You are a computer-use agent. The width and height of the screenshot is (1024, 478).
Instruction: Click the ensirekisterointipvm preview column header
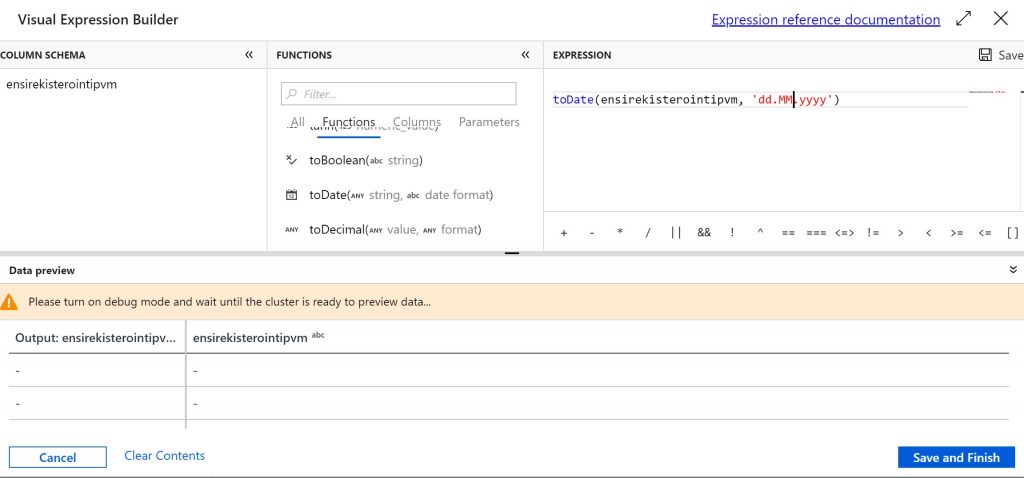[x=250, y=338]
